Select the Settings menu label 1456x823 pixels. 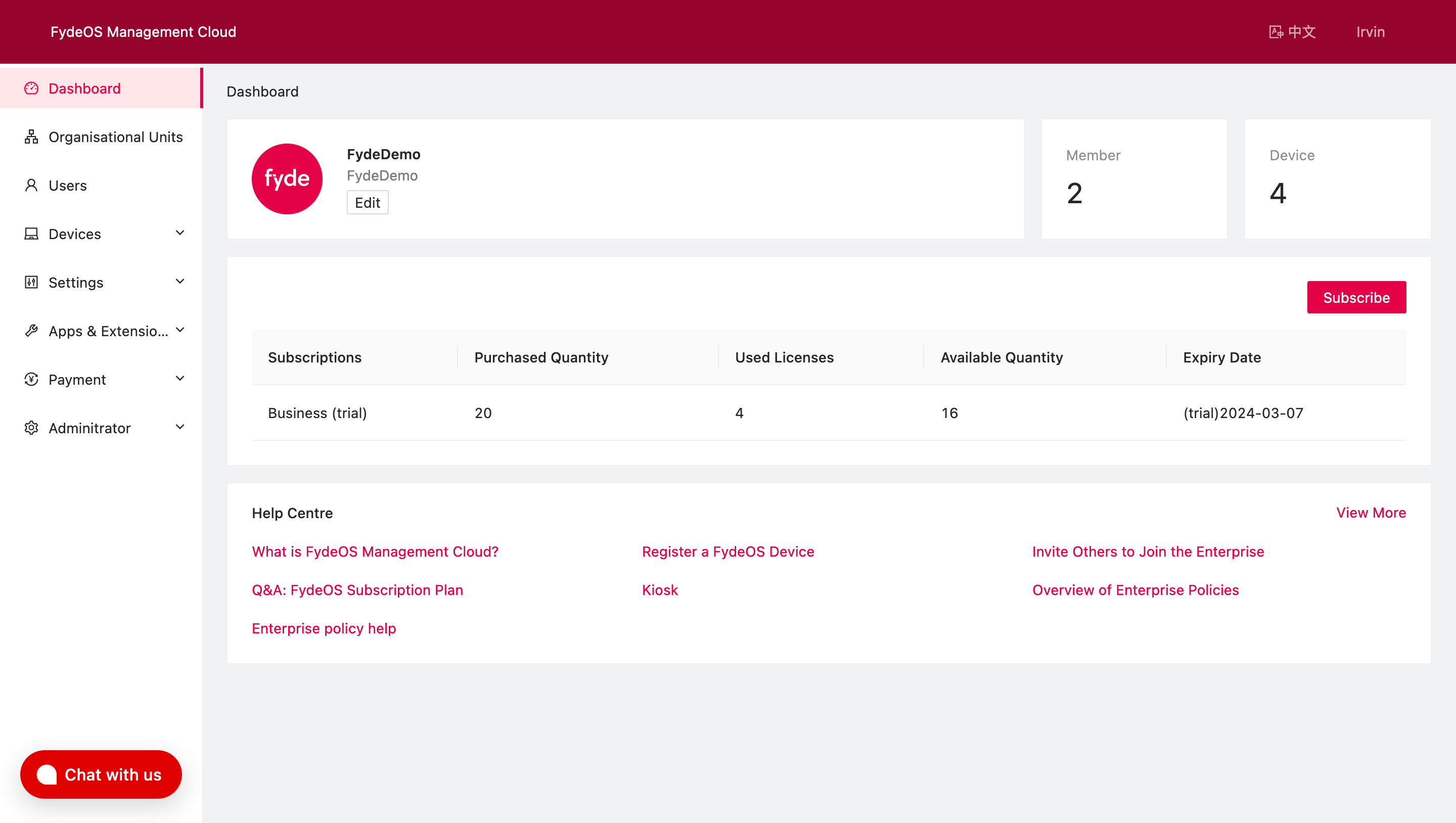pos(76,283)
